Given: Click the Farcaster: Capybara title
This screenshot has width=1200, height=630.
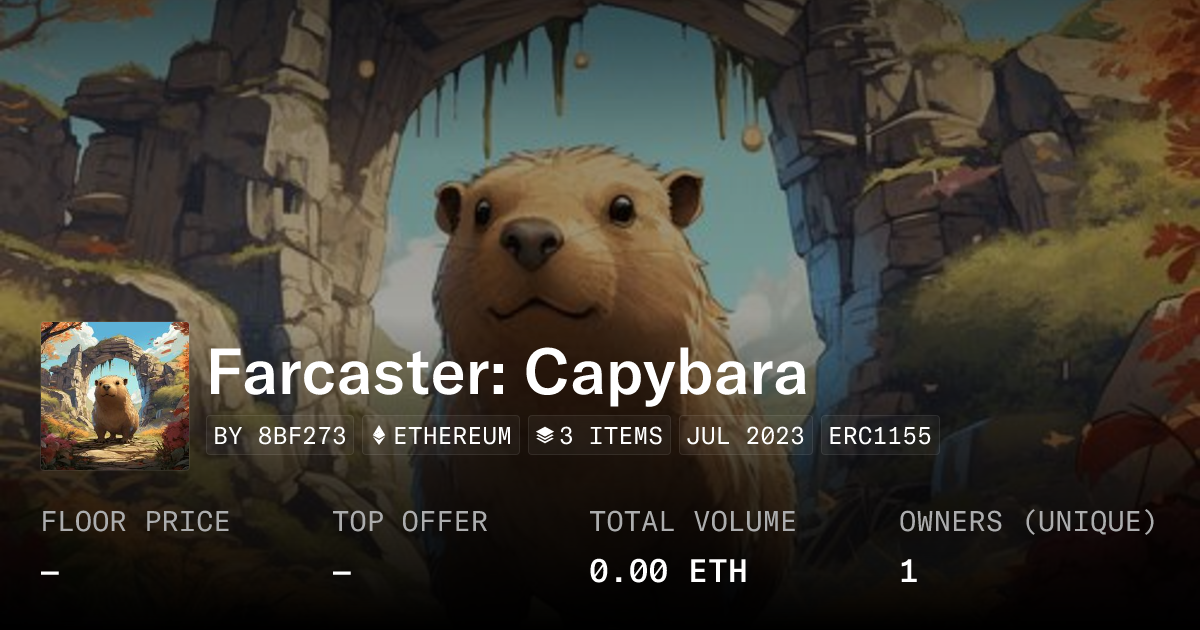Looking at the screenshot, I should tap(507, 374).
